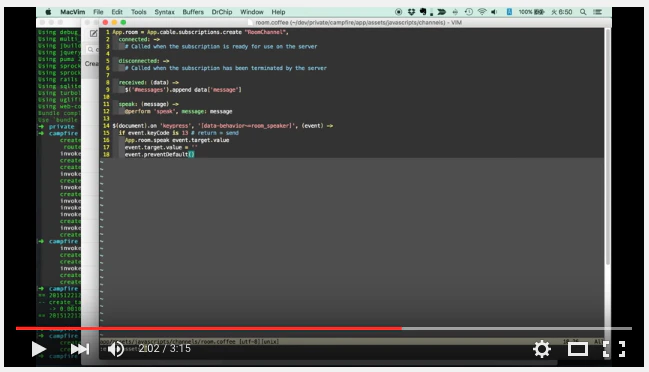This screenshot has width=649, height=372.
Task: Open Spotlight search magnifier
Action: (x=583, y=12)
